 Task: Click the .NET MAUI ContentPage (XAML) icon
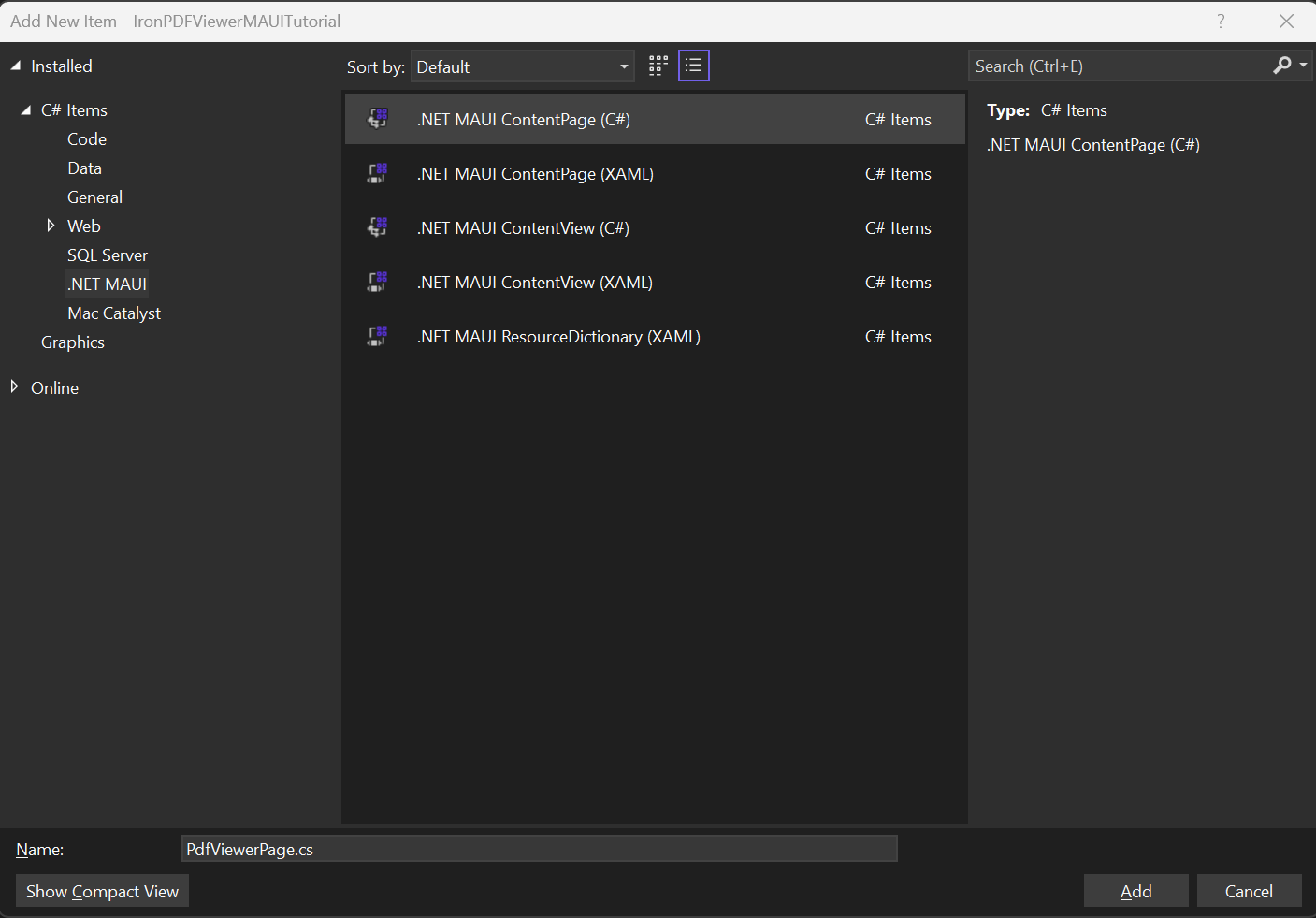tap(378, 173)
